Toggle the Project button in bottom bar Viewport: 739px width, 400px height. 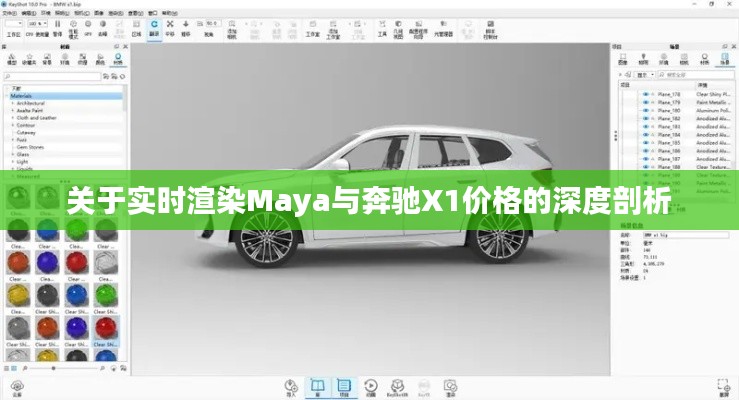pyautogui.click(x=344, y=387)
